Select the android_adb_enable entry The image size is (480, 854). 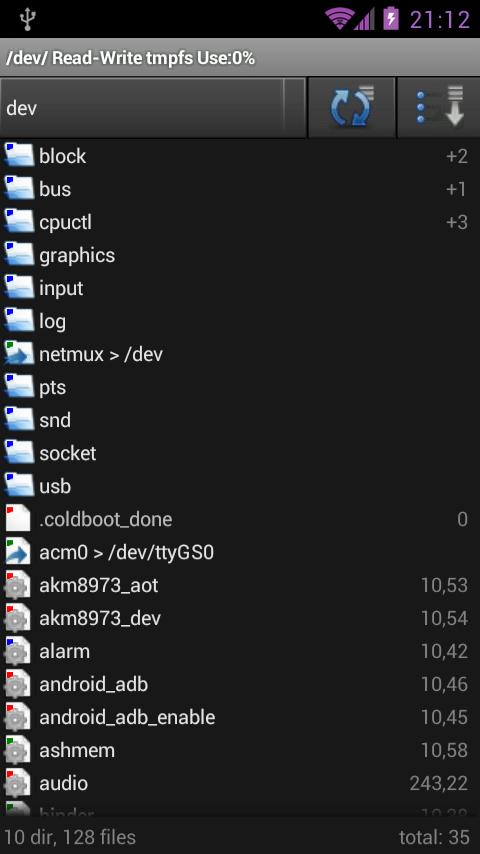(240, 717)
